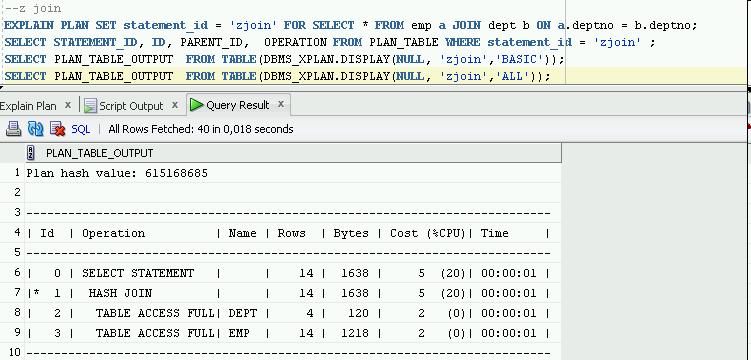The height and width of the screenshot is (360, 751).
Task: Select the HASH JOIN row in results
Action: tap(293, 293)
